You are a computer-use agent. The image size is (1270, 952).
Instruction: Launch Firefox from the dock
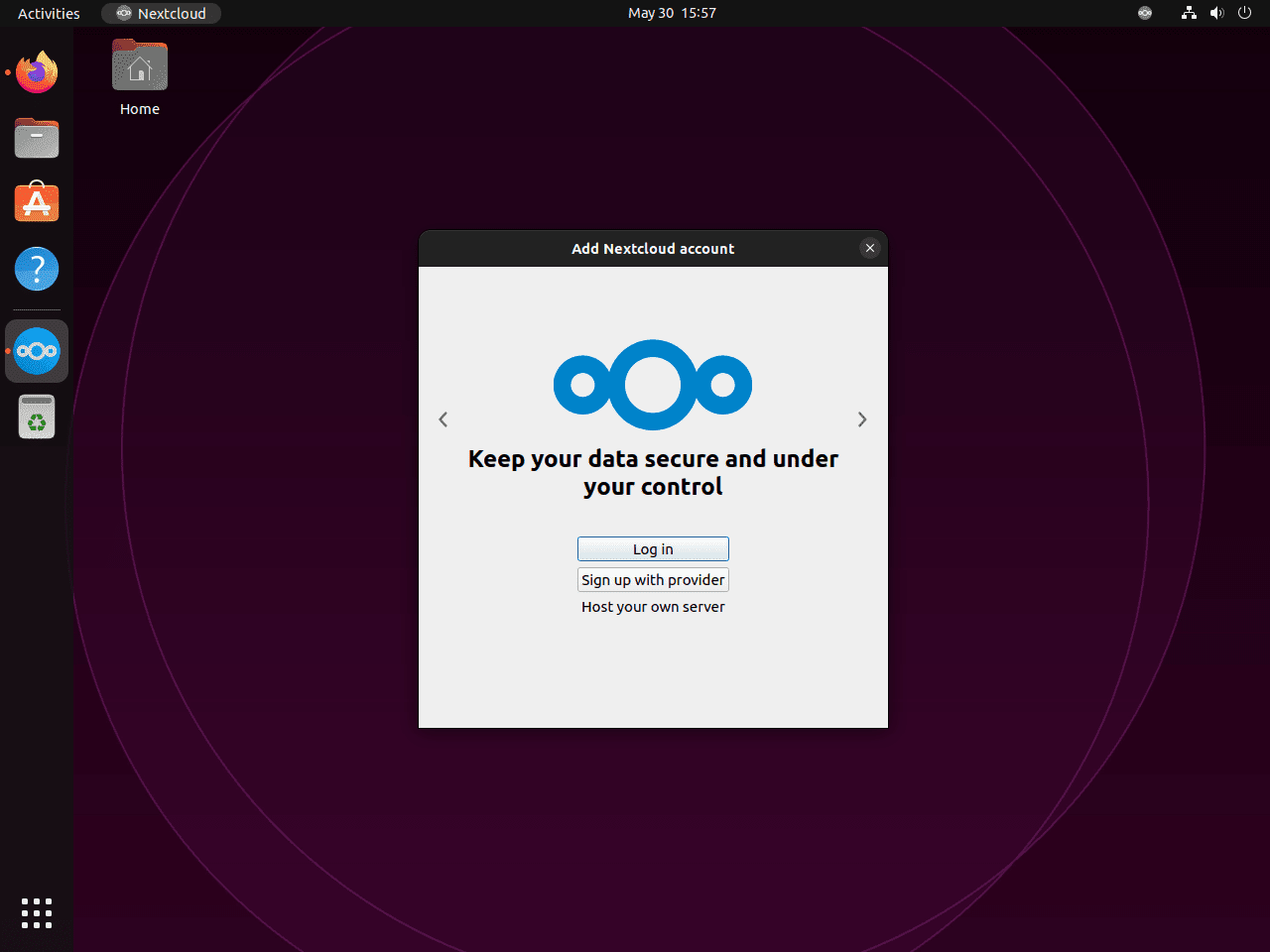[x=37, y=71]
